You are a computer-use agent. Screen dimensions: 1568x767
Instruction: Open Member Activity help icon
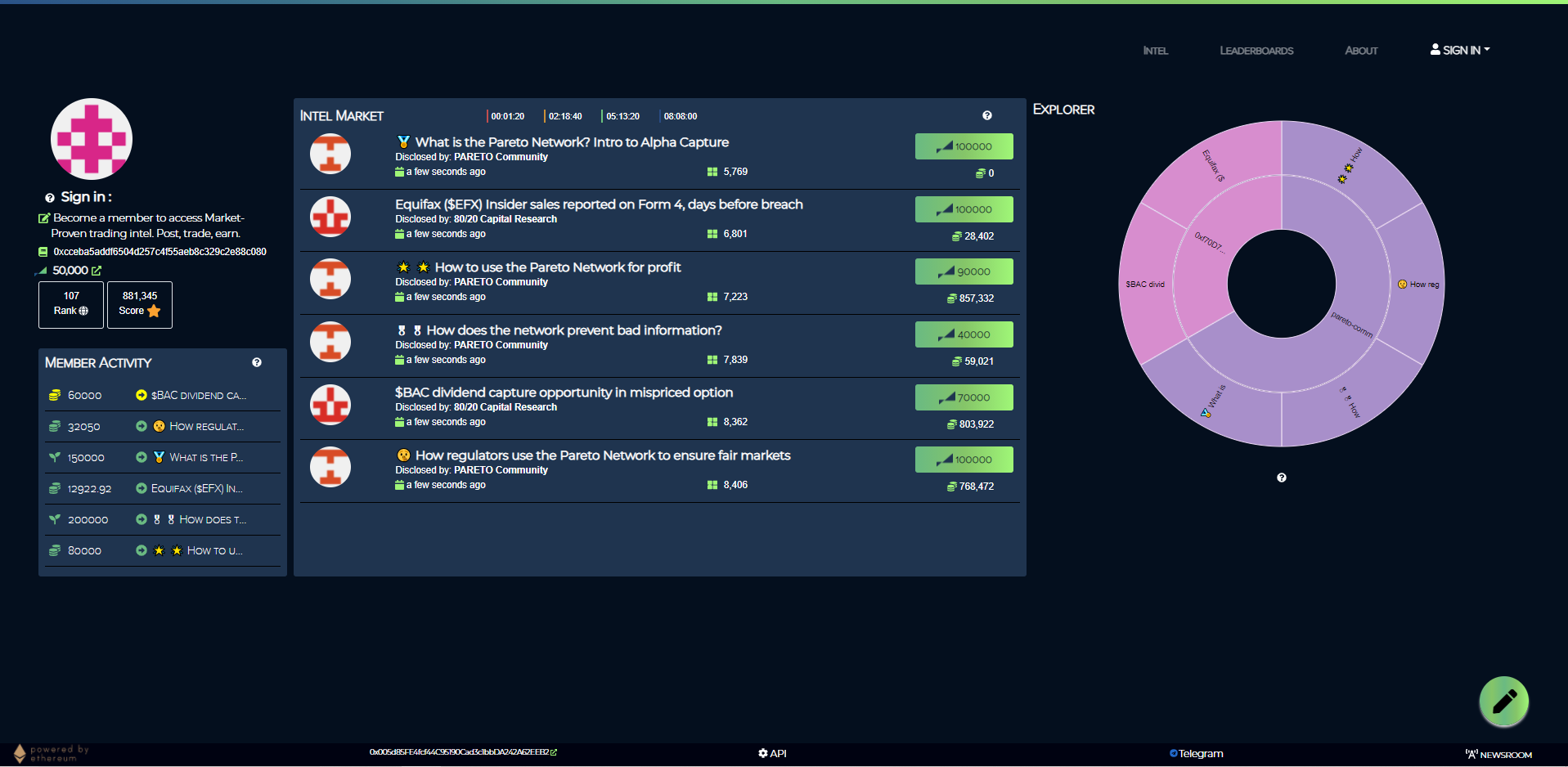257,362
